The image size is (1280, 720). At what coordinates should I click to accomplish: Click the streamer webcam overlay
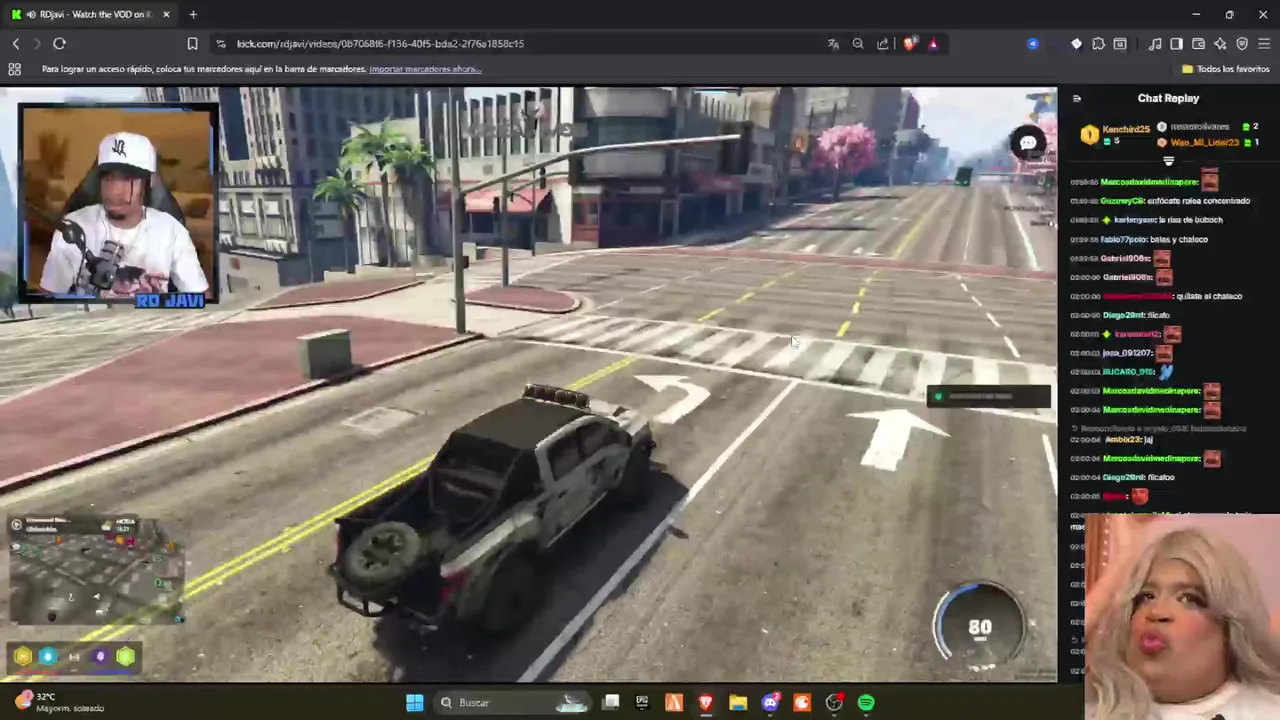(118, 204)
